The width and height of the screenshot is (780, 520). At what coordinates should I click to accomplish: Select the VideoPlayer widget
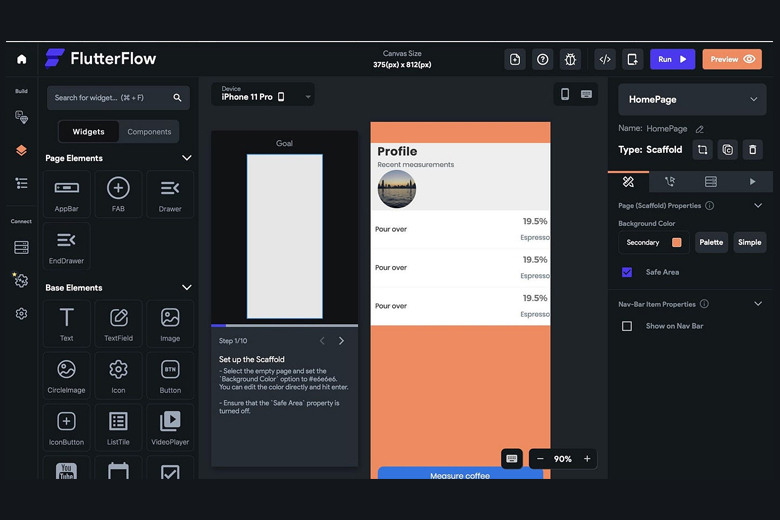point(170,427)
